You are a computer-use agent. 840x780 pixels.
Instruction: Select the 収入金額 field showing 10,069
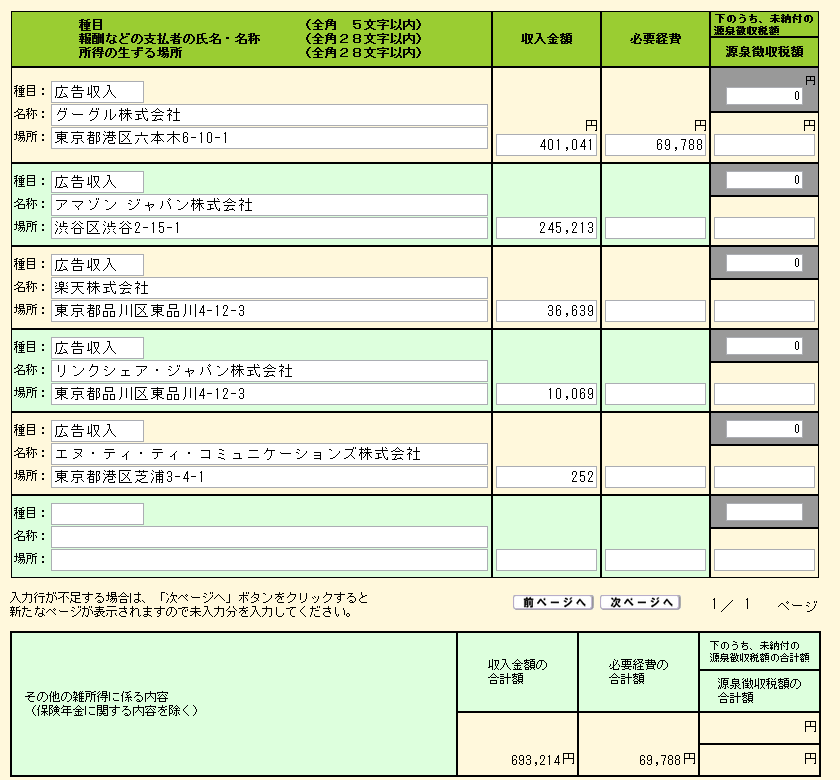[x=546, y=394]
